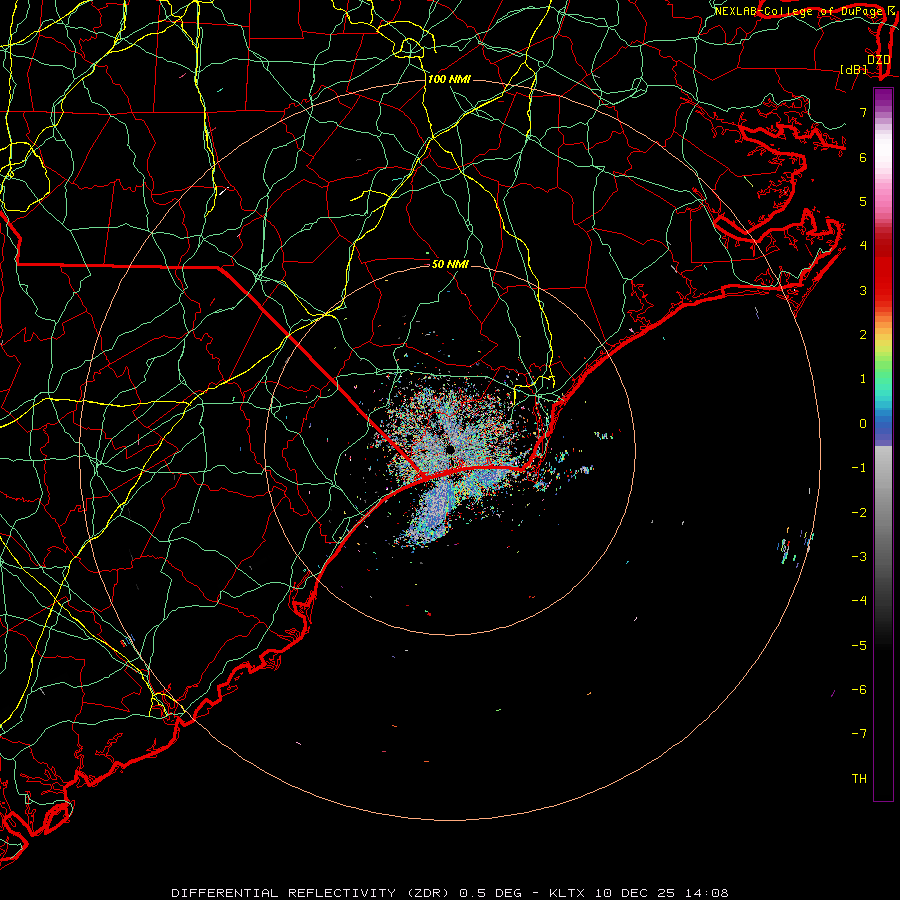Screen dimensions: 900x900
Task: Click the 7 value on the scale
Action: point(863,112)
